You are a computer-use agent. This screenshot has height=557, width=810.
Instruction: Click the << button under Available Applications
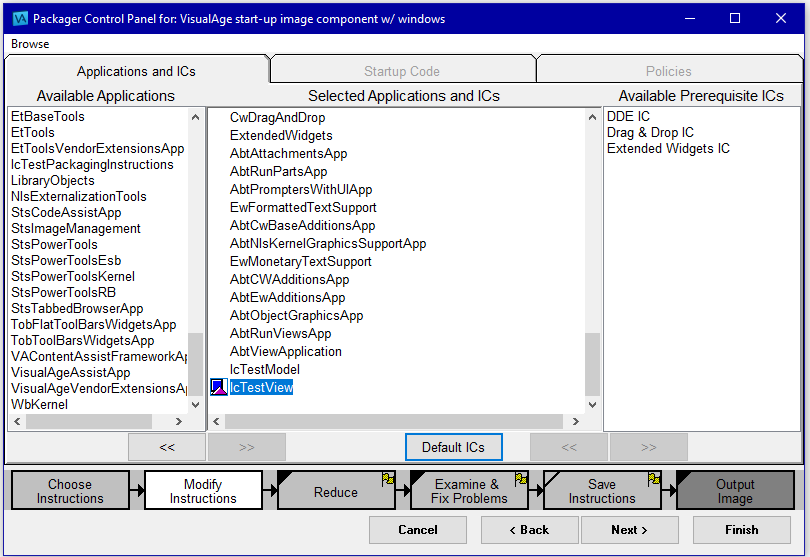(x=167, y=447)
